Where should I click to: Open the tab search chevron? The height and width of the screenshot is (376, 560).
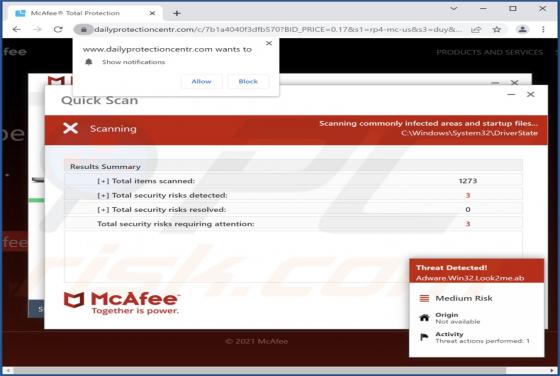[454, 8]
